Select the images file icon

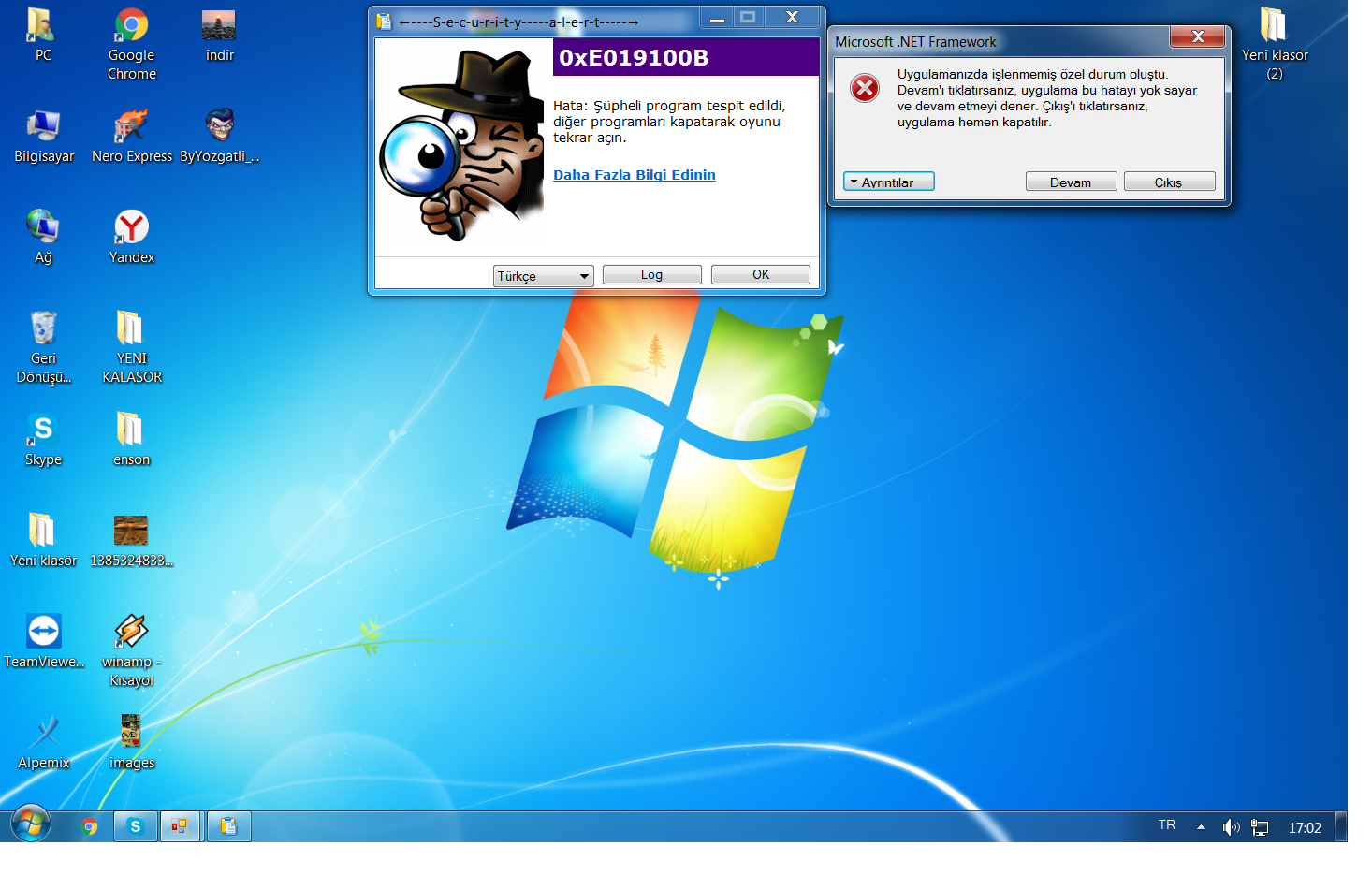[132, 742]
